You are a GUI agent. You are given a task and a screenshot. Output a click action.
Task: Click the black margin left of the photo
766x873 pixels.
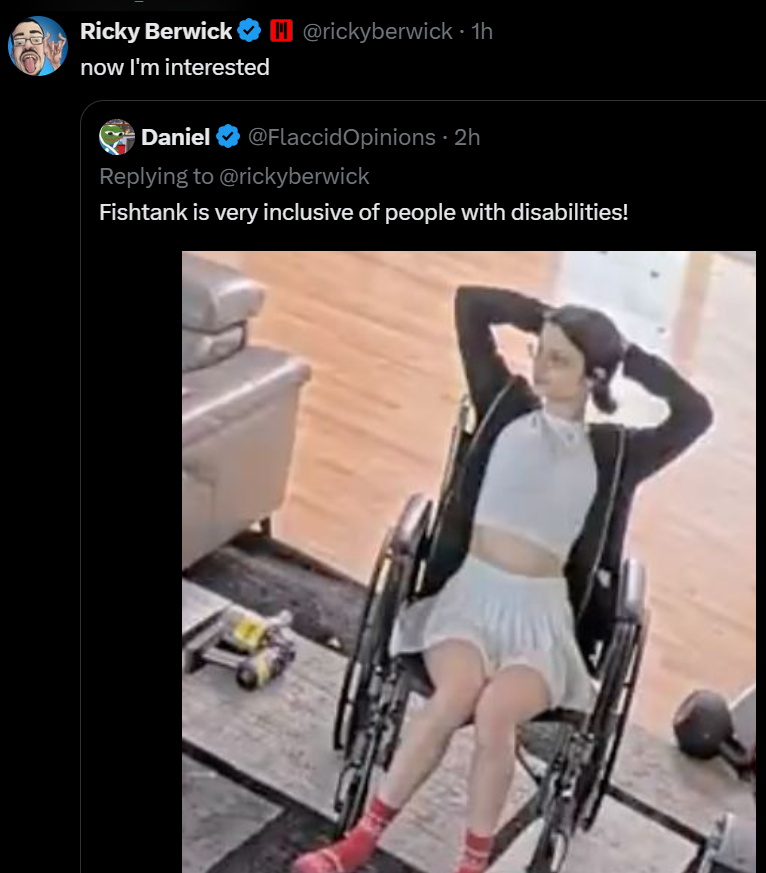click(132, 562)
